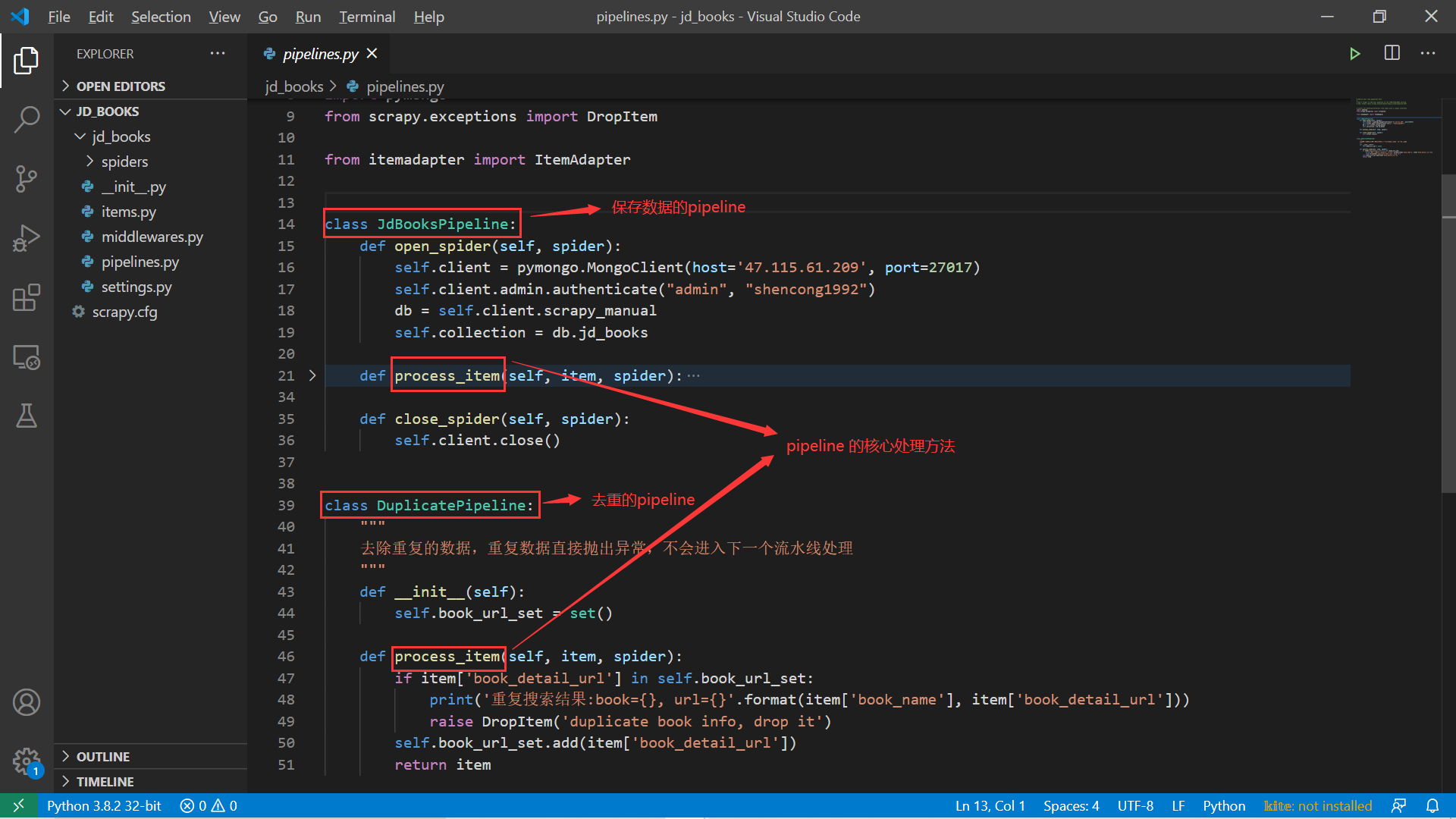Open the Extensions view
1456x819 pixels.
(27, 297)
